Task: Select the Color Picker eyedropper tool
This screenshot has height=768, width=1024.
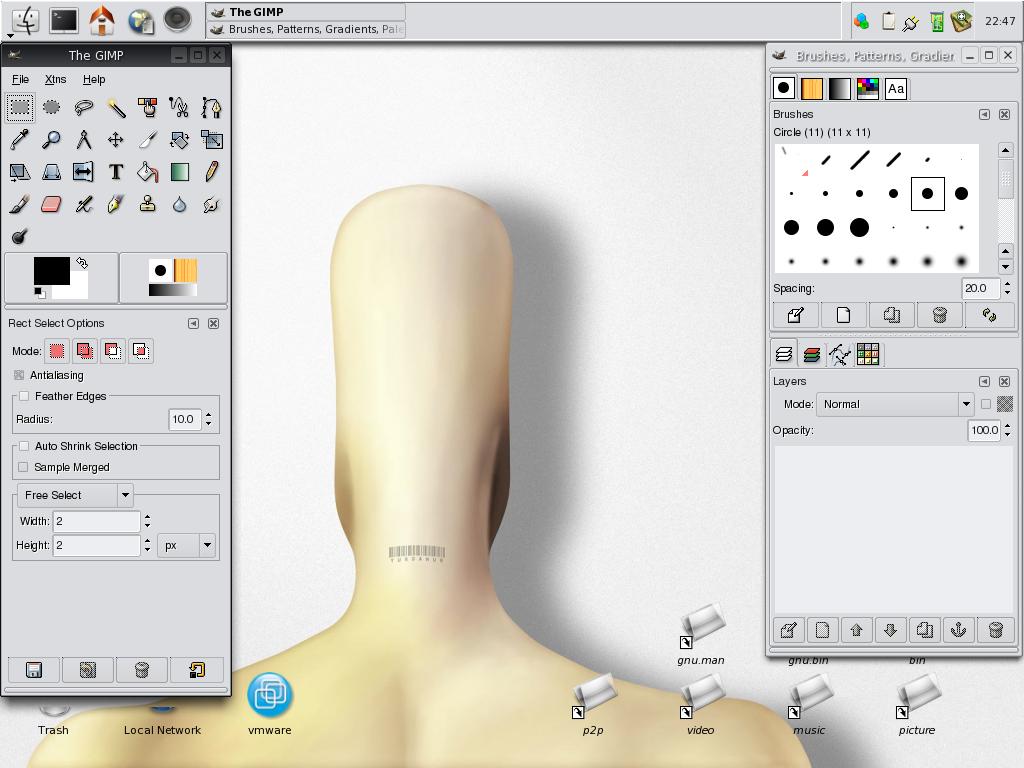Action: (20, 139)
